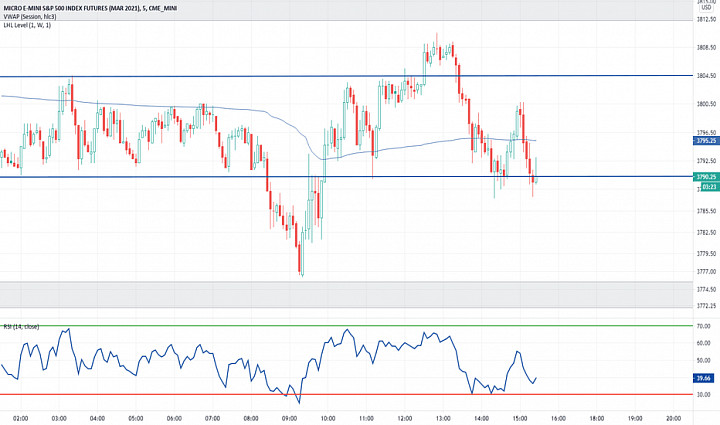The image size is (720, 425).
Task: Click the 3777.00 price scale label
Action: pos(706,272)
